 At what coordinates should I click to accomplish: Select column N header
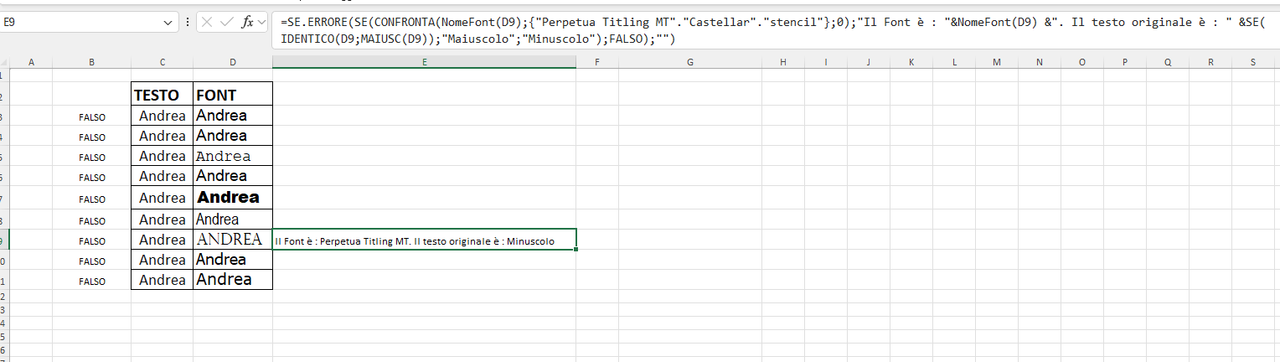(1040, 62)
